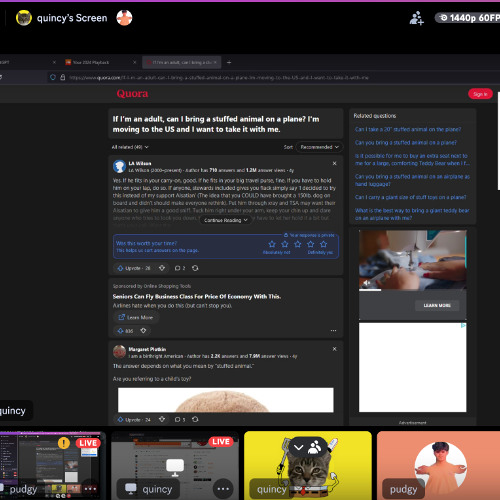Click LA Wilson's profile avatar

pos(119,166)
